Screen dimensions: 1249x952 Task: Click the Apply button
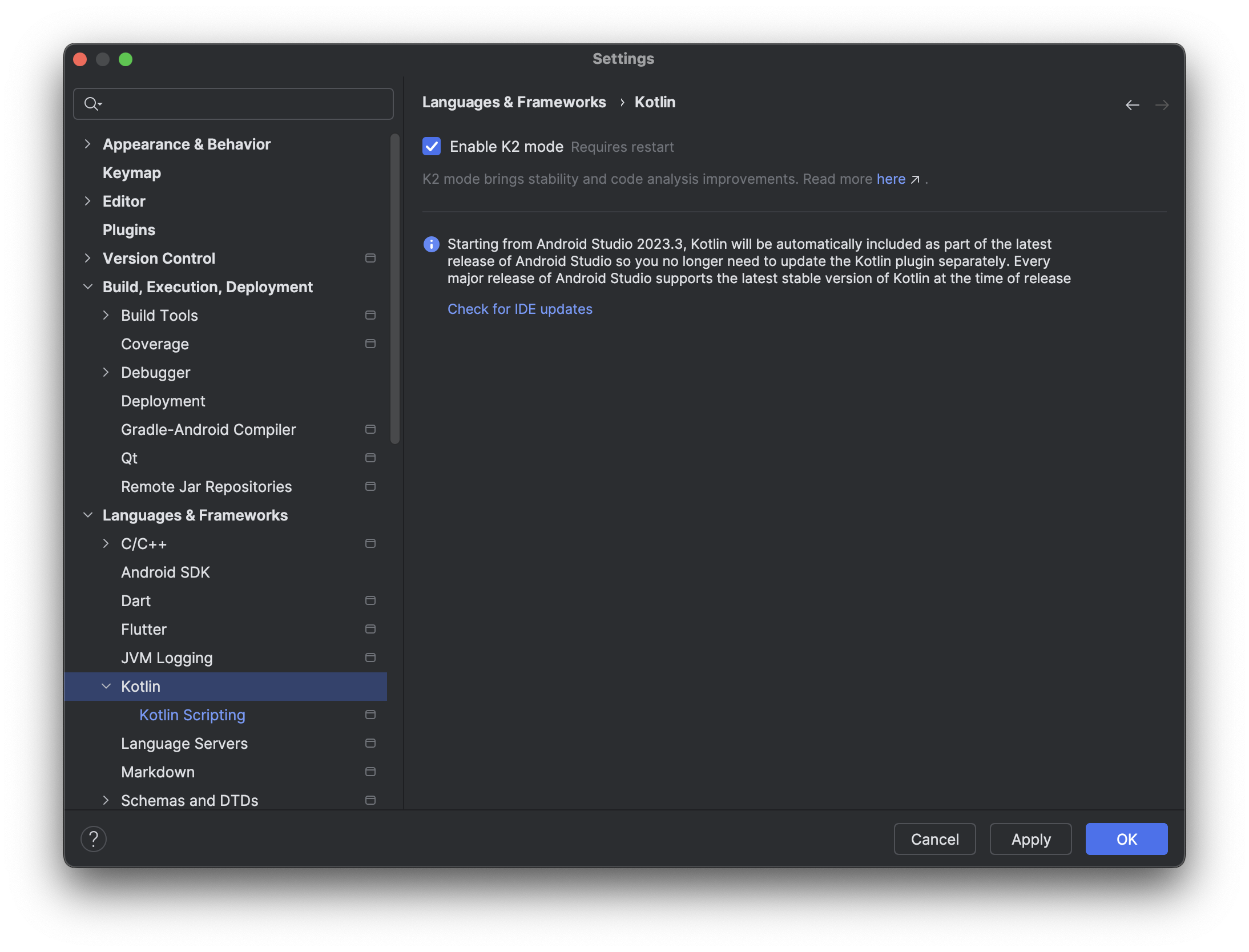pos(1030,839)
